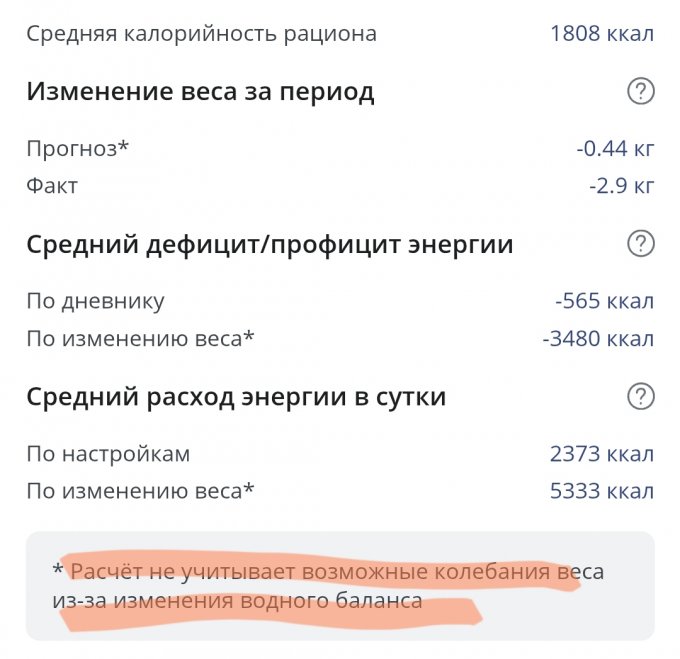Open help for Изменение веса за период

[640, 92]
